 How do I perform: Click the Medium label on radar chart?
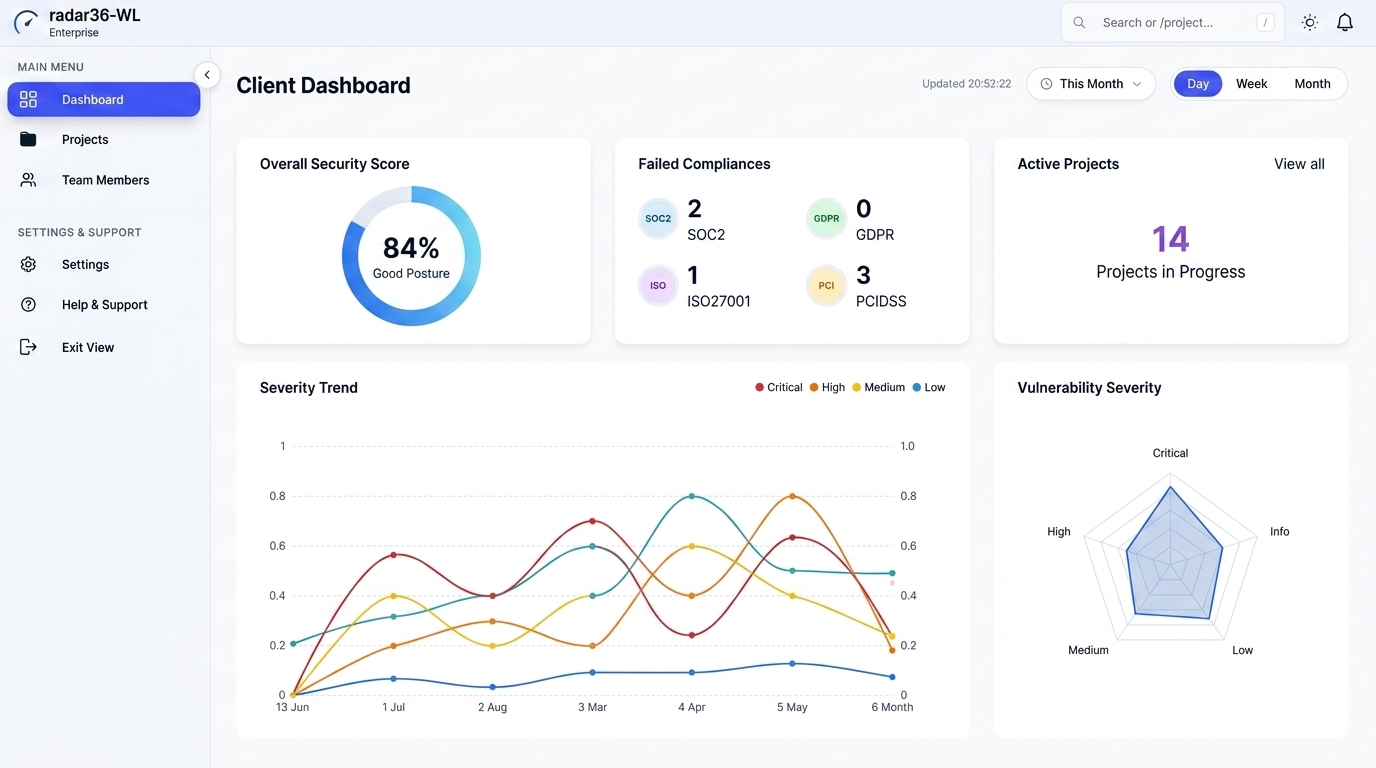click(x=1088, y=650)
